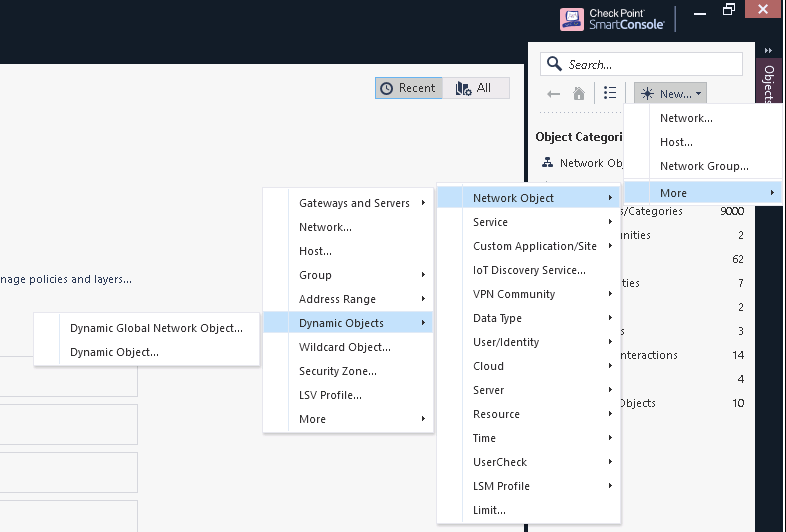Open Gateways and Servers submenu

coord(348,203)
